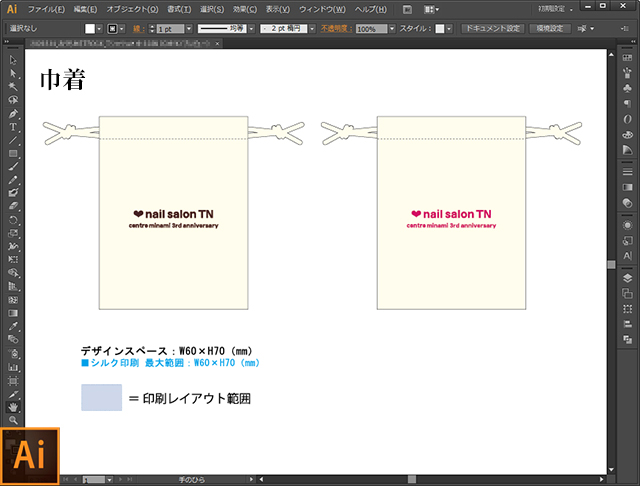Select the Zoom magnifier tool
Image resolution: width=640 pixels, height=486 pixels.
click(13, 420)
